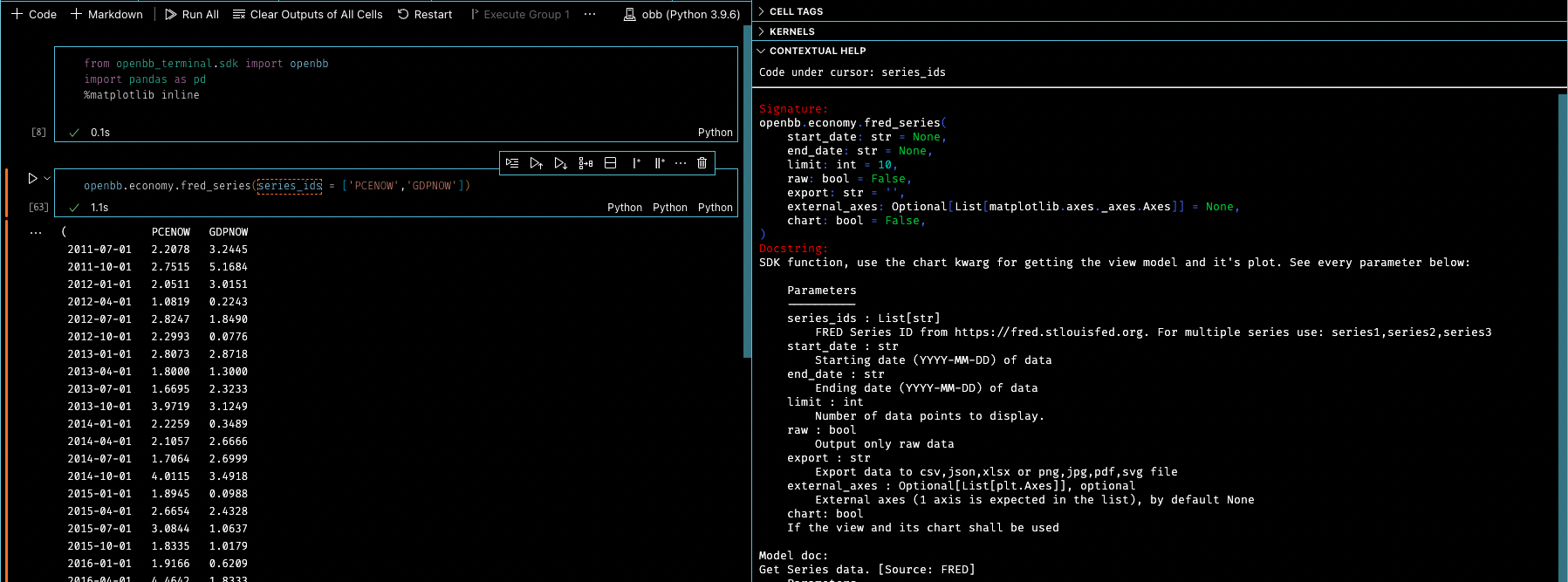Click the 'Model doc:' text in help

[x=793, y=556]
